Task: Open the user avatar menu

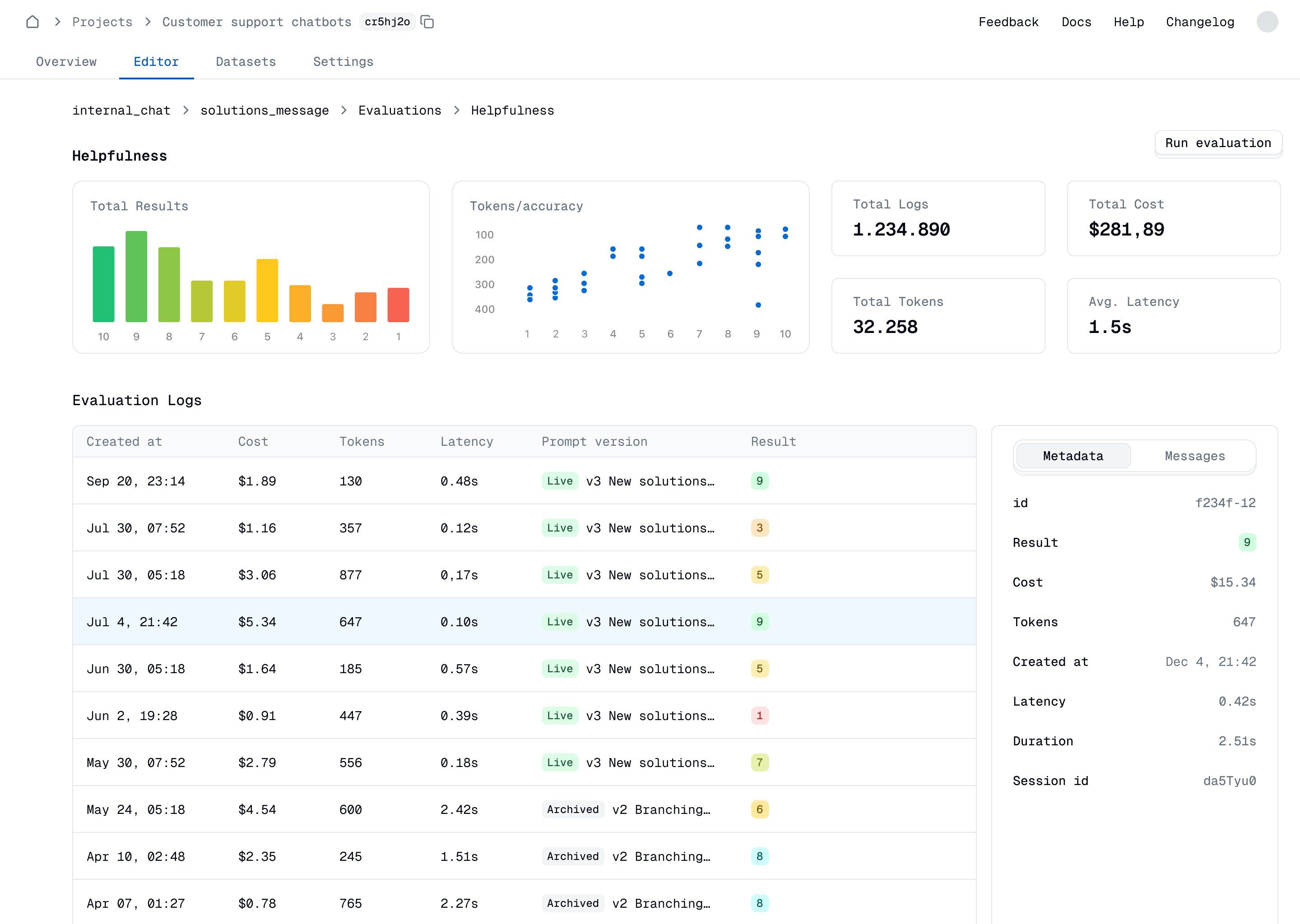Action: 1267,22
